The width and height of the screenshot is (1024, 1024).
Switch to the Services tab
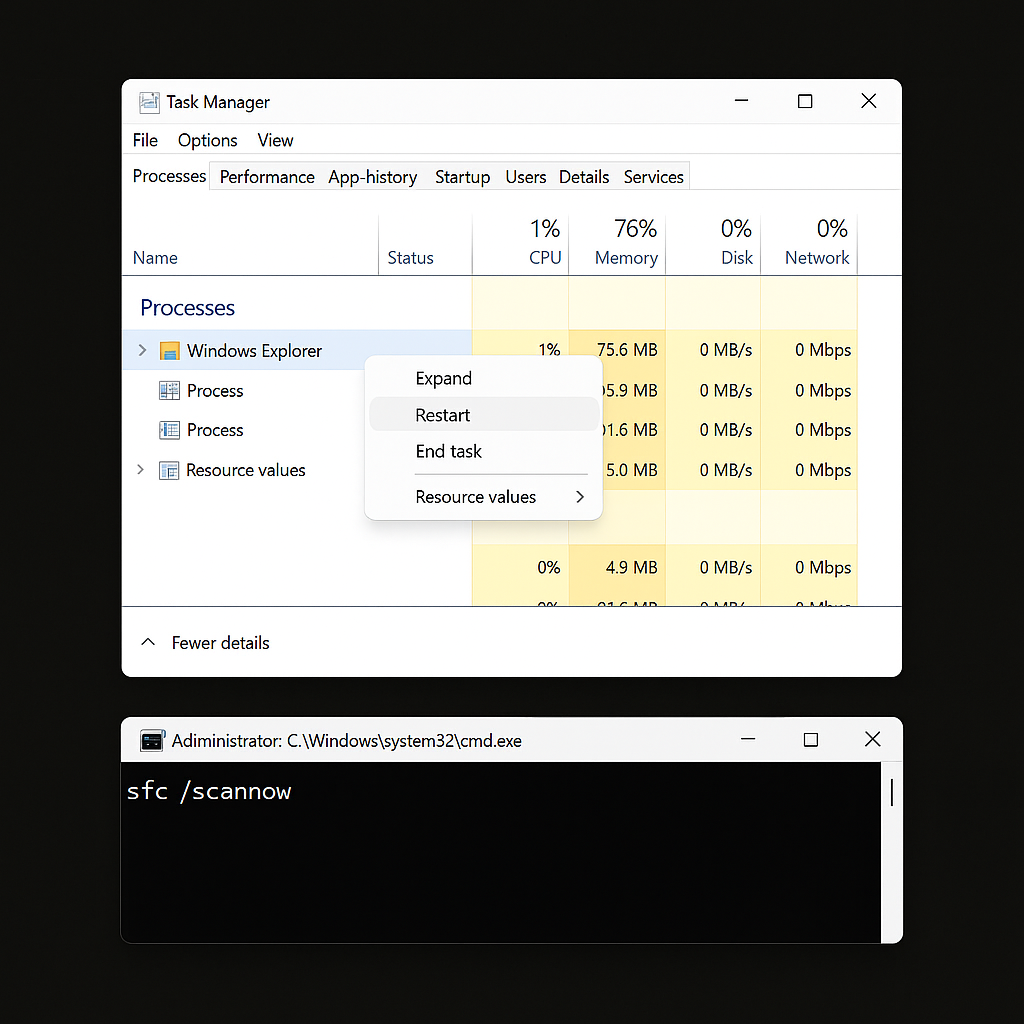pyautogui.click(x=654, y=177)
